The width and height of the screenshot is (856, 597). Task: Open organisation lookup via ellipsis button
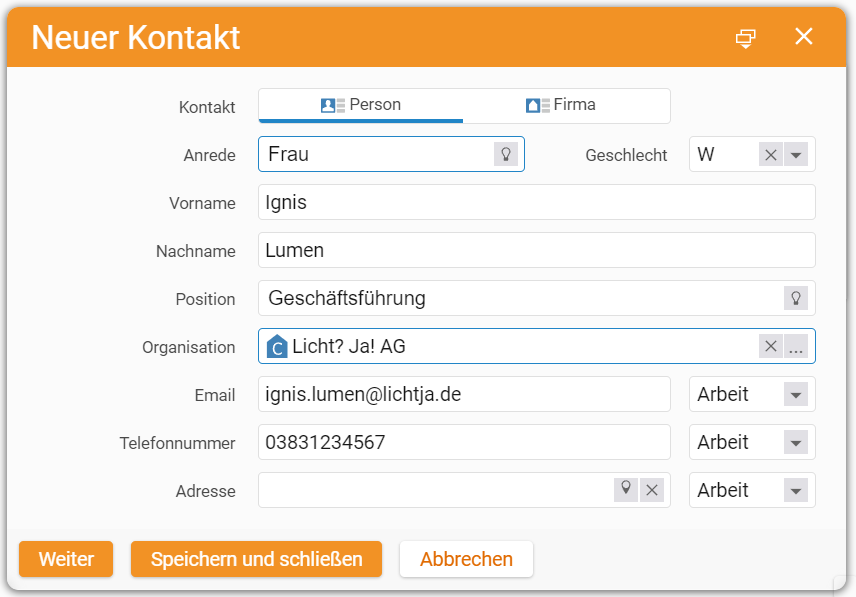(796, 347)
